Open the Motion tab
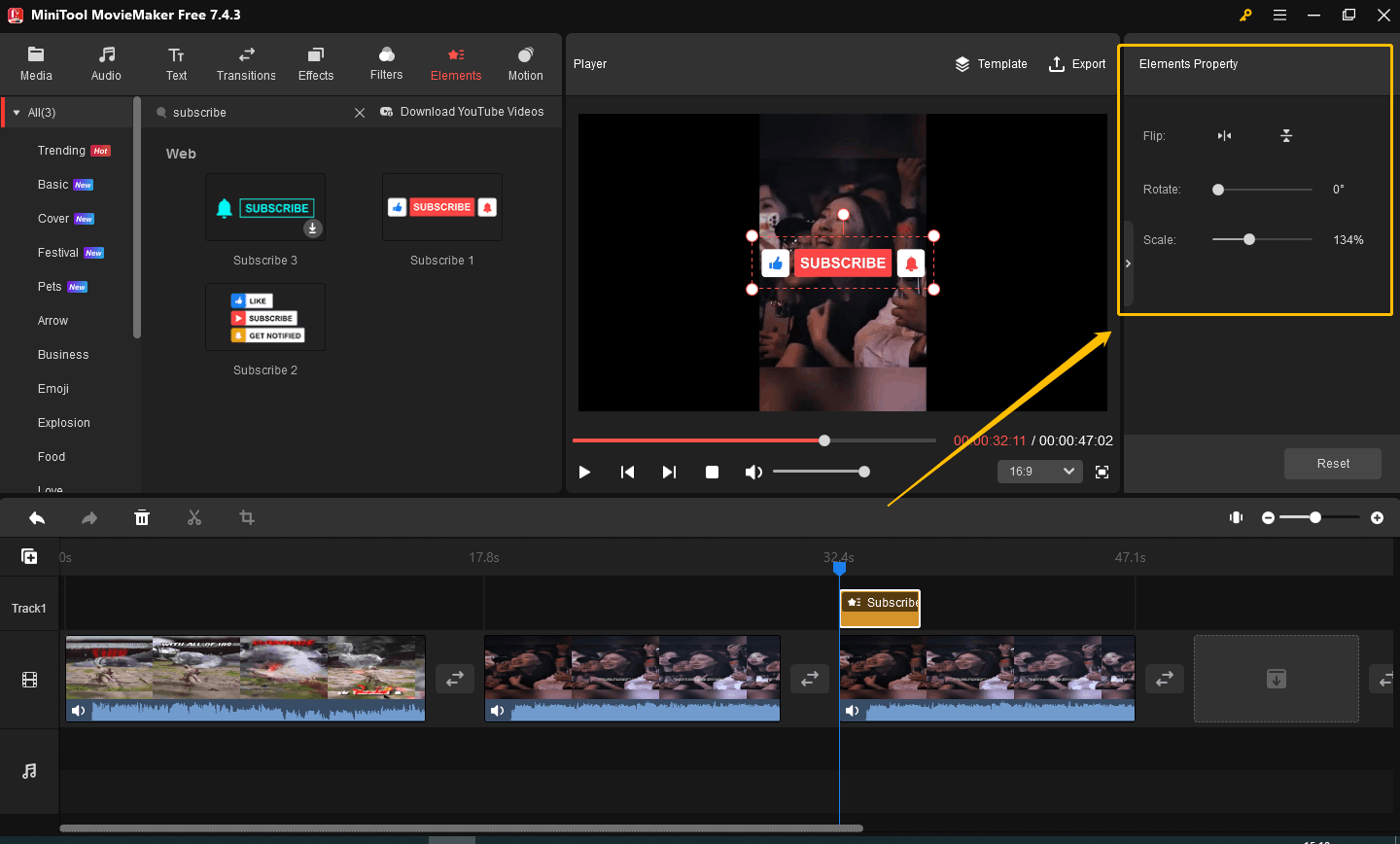 (x=526, y=64)
